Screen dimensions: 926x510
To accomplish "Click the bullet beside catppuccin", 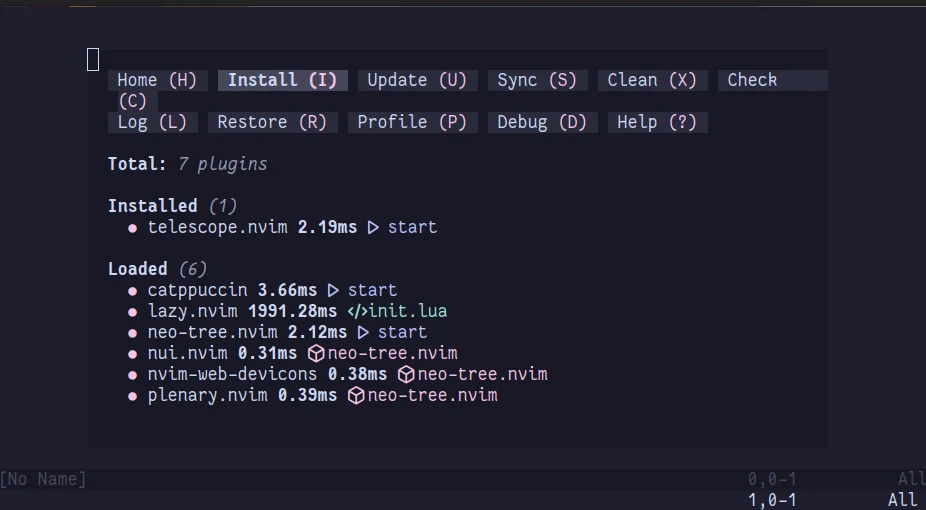I will 132,292.
